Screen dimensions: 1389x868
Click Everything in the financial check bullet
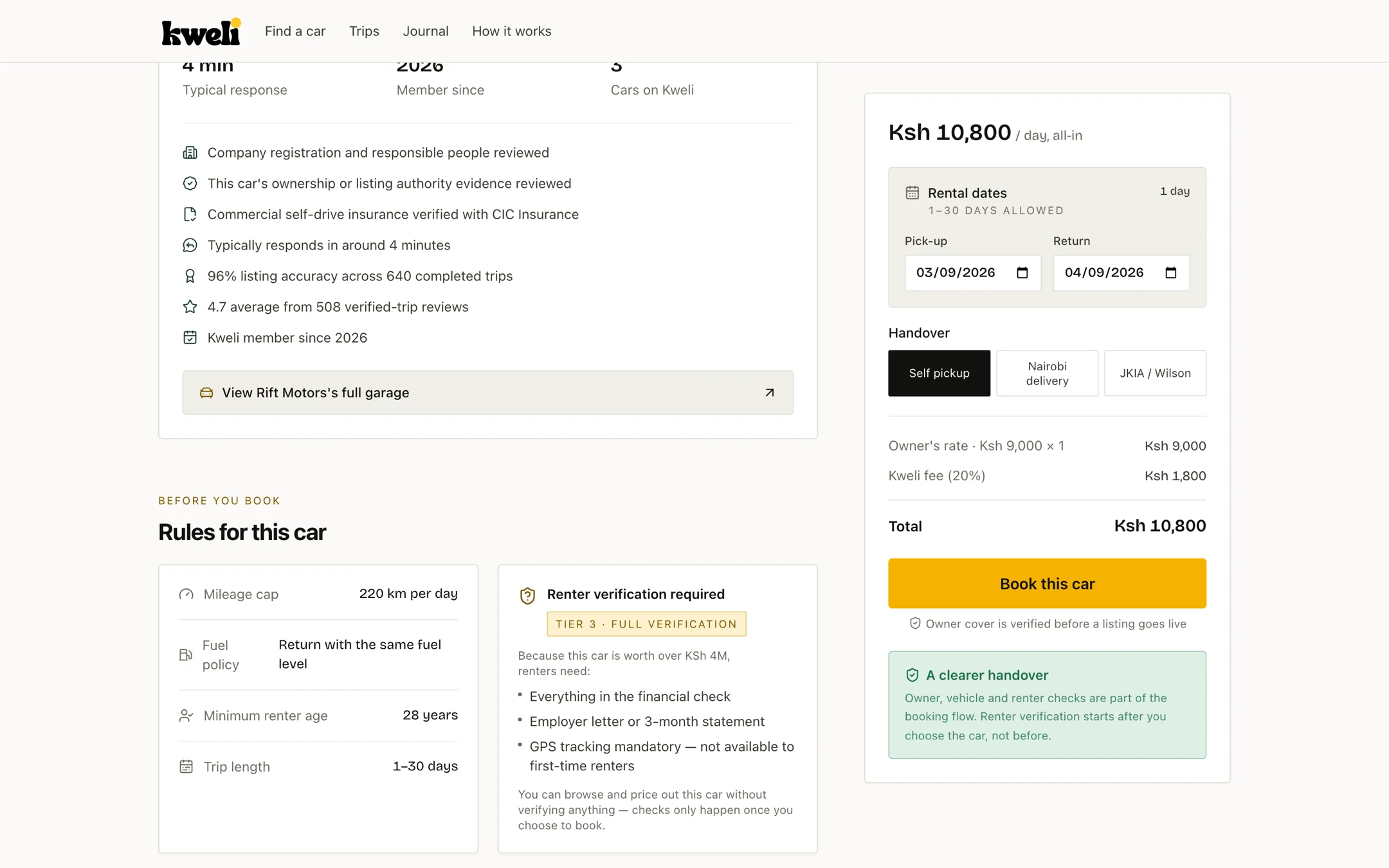pyautogui.click(x=630, y=696)
